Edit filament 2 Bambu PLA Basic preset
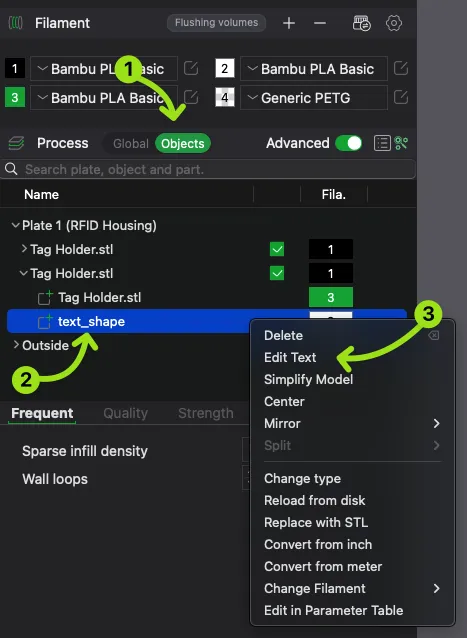The image size is (467, 638). (401, 68)
